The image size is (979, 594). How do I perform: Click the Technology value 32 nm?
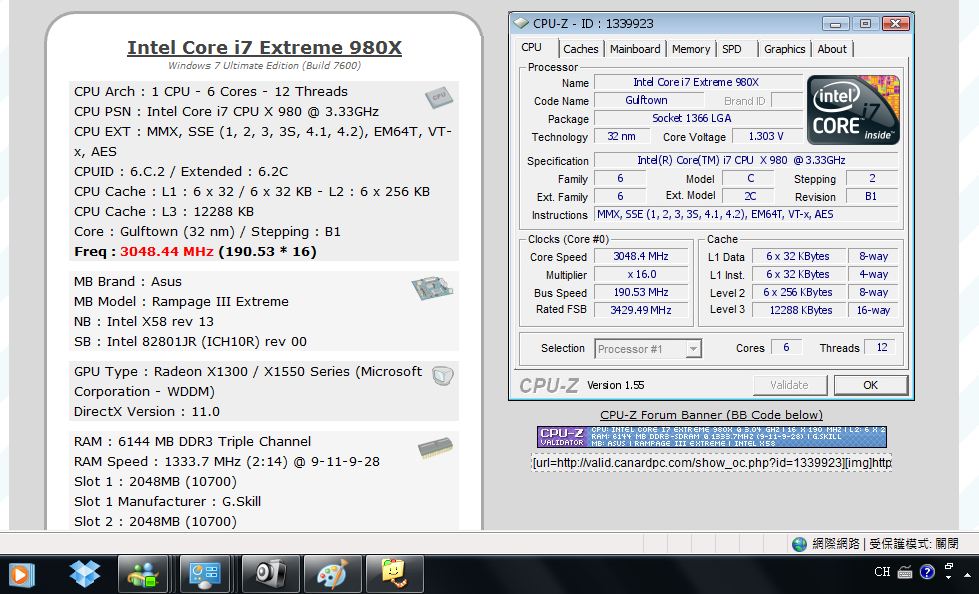(x=621, y=136)
